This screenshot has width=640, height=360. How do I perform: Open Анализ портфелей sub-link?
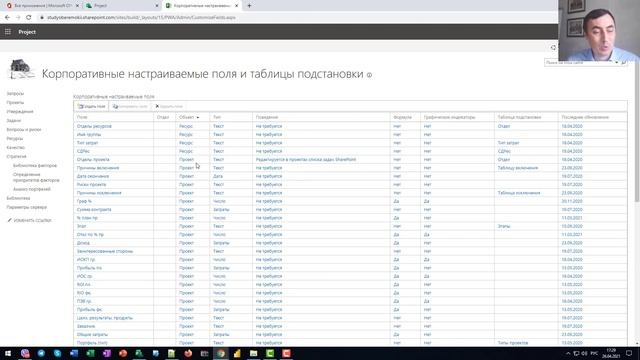click(x=31, y=189)
